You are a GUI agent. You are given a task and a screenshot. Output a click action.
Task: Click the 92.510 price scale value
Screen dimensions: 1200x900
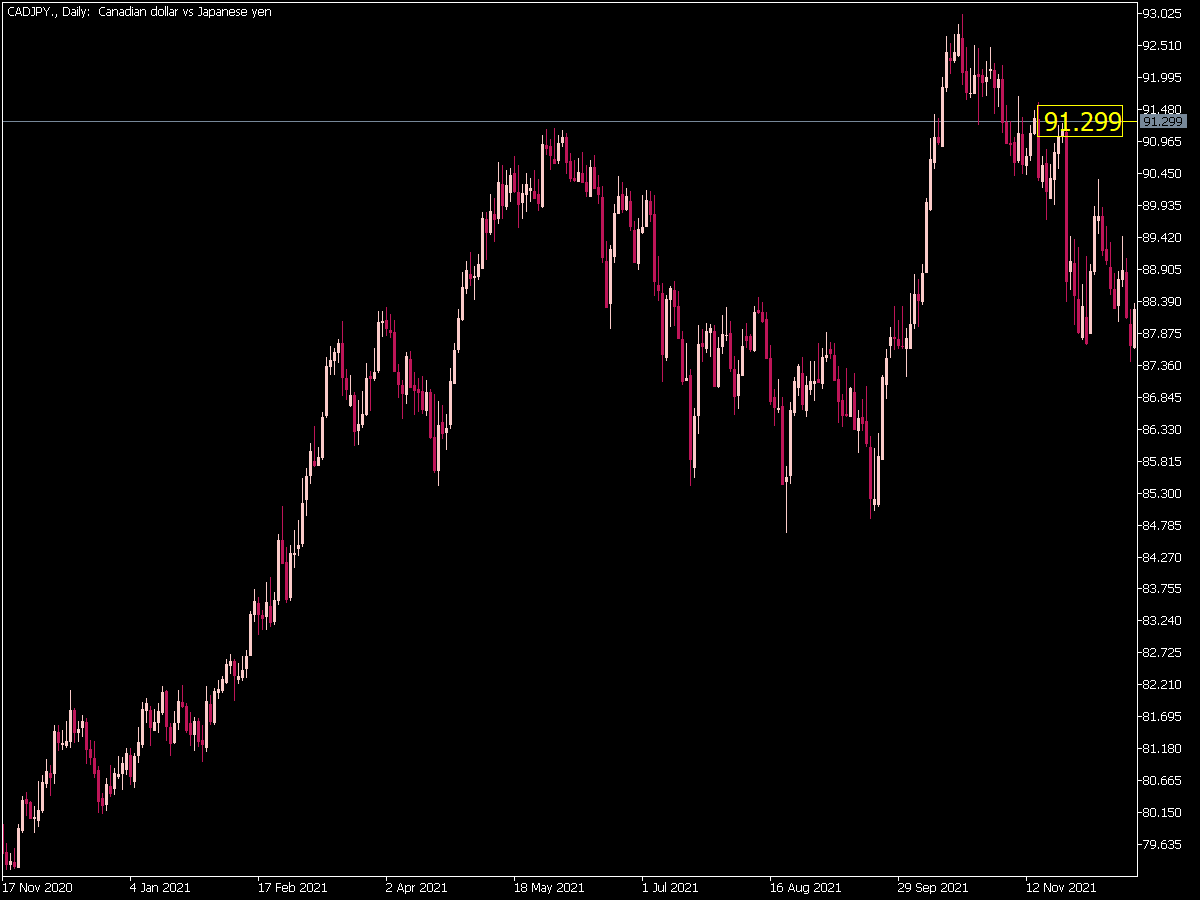coord(1163,46)
